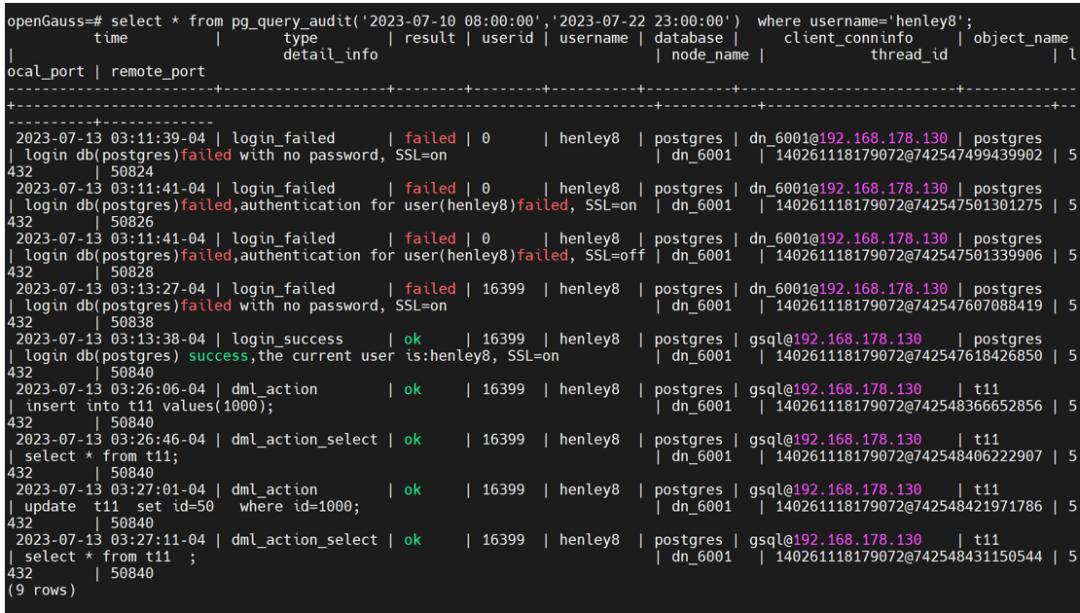Click timestamp 2023-07-13 03:27:11-04
This screenshot has width=1080, height=613.
coord(111,540)
